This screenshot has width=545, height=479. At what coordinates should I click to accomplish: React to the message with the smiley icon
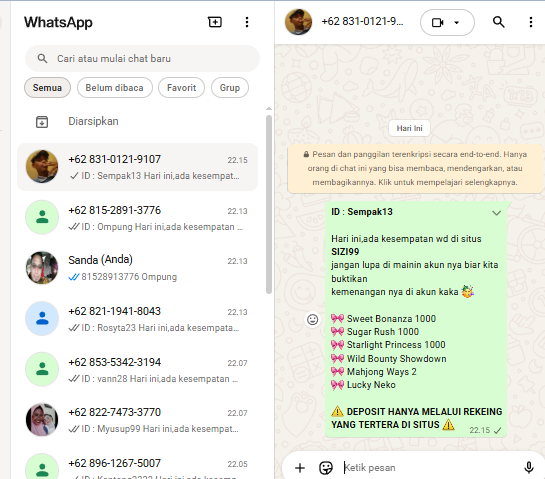click(x=312, y=319)
